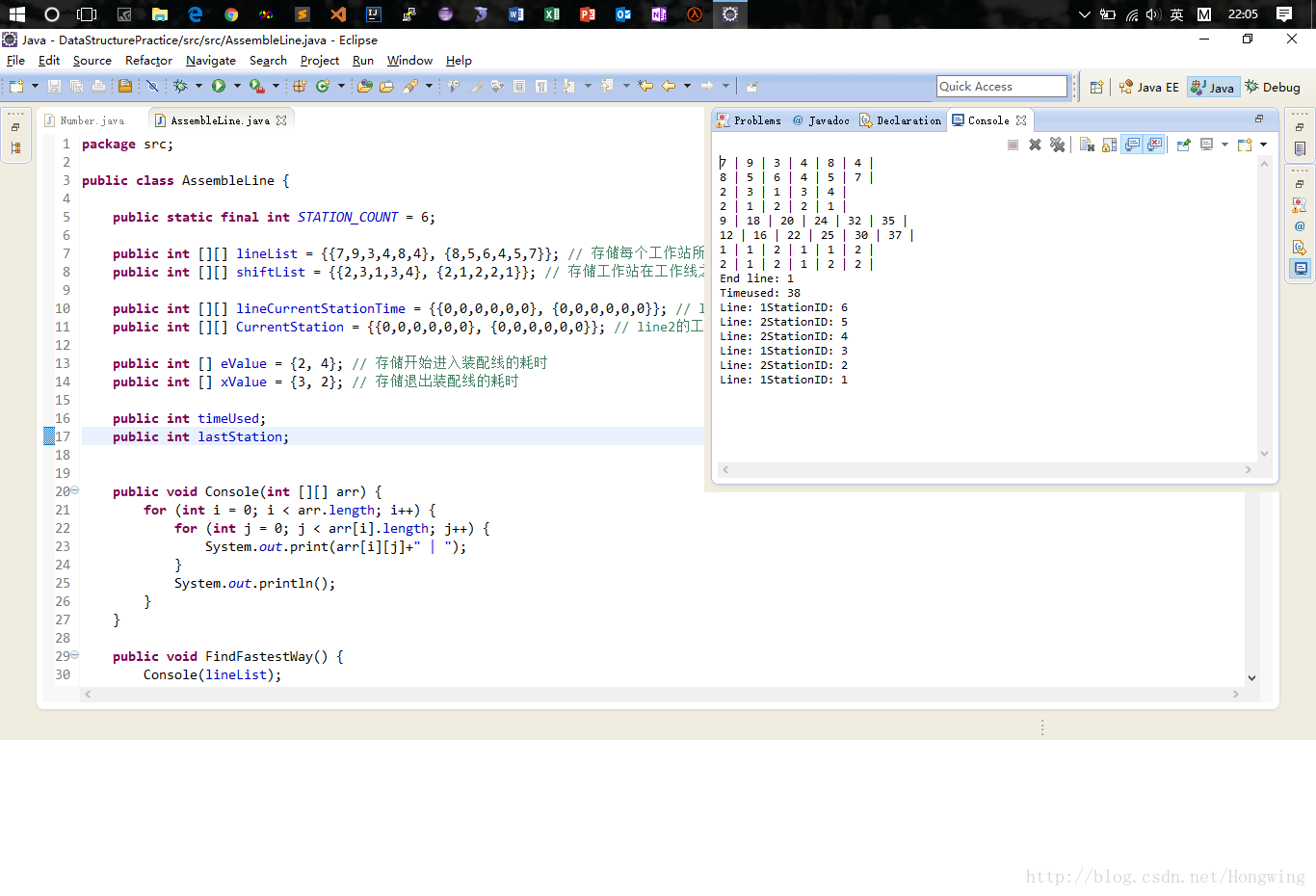Click the Open Perspective icon
Screen dimensions: 1316x896
(1096, 87)
